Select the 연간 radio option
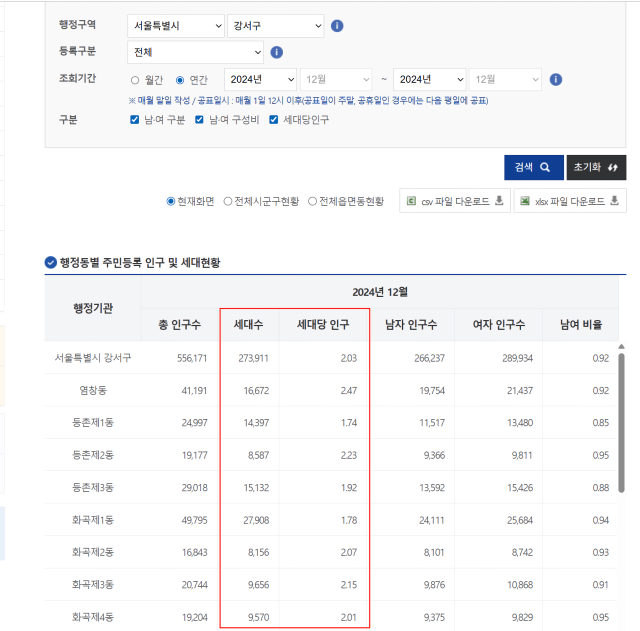The width and height of the screenshot is (640, 631). [x=180, y=80]
